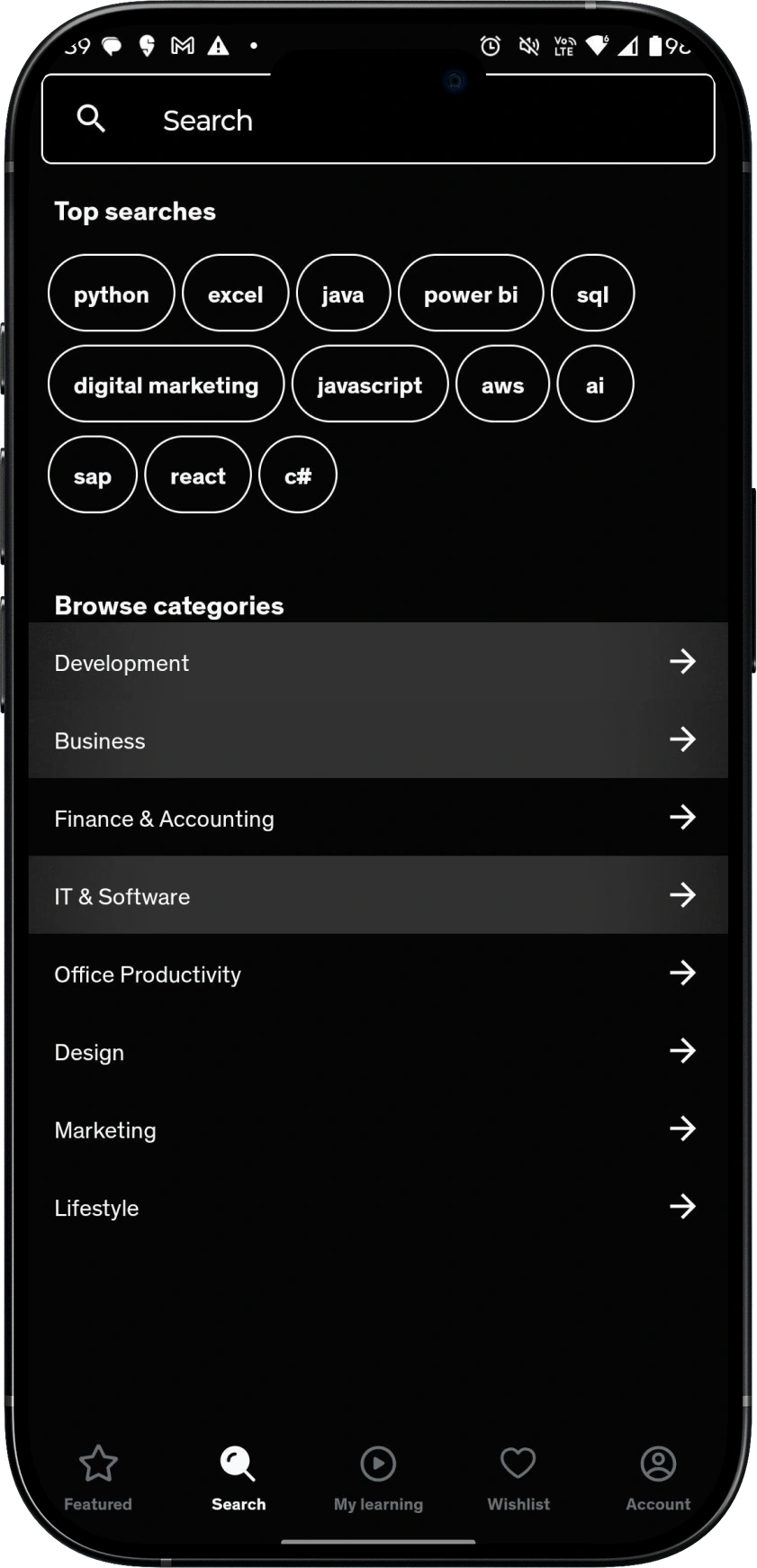Select the Search tab in bottom bar
The width and height of the screenshot is (757, 1568).
click(239, 1479)
